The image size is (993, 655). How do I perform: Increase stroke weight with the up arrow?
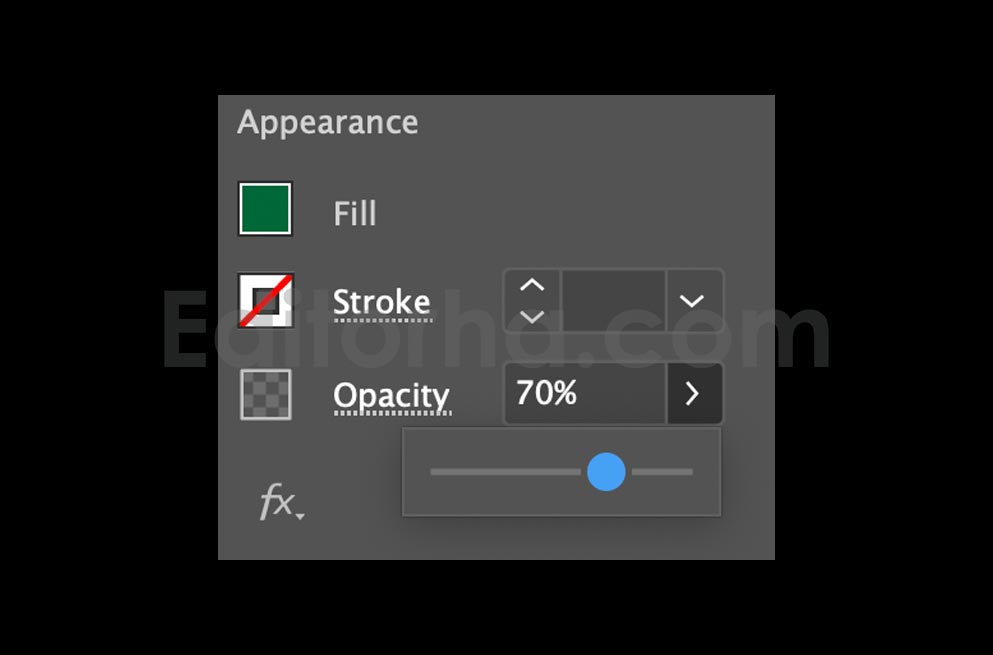point(532,286)
